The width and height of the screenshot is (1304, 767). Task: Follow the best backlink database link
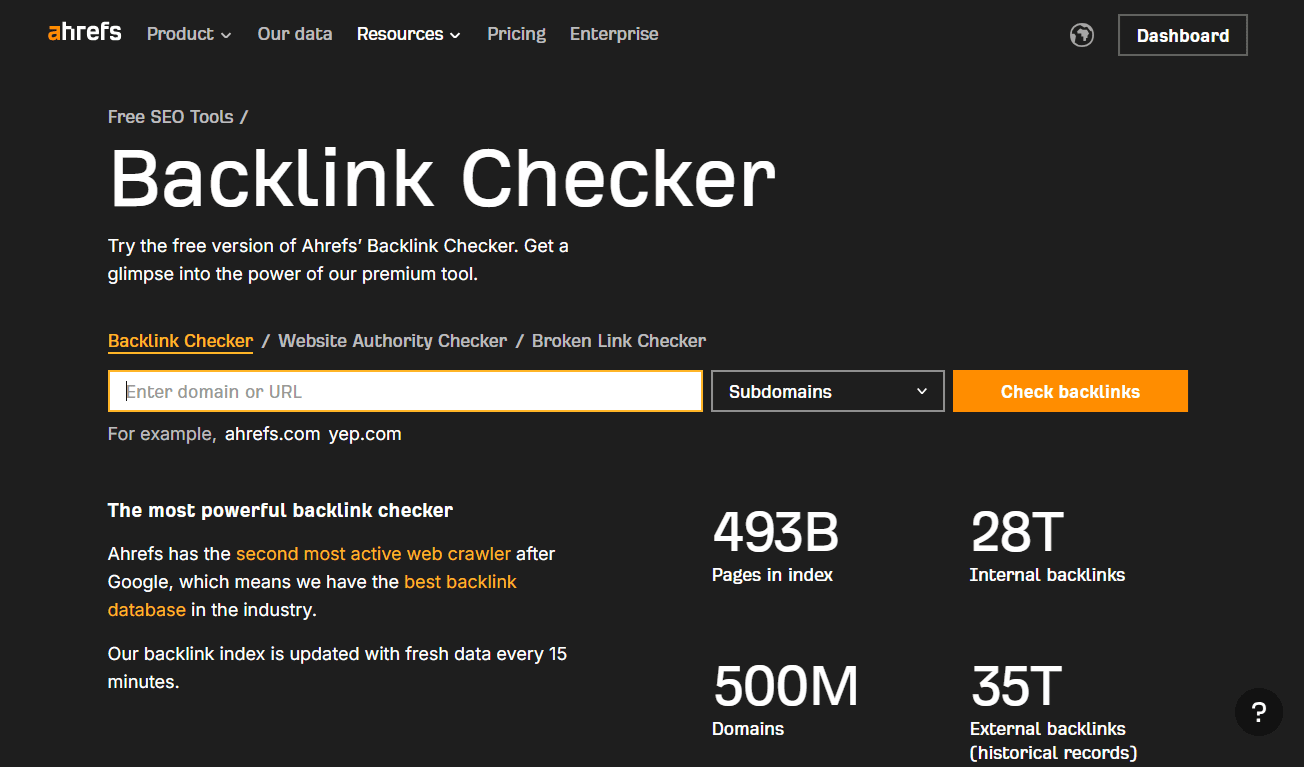click(x=460, y=581)
